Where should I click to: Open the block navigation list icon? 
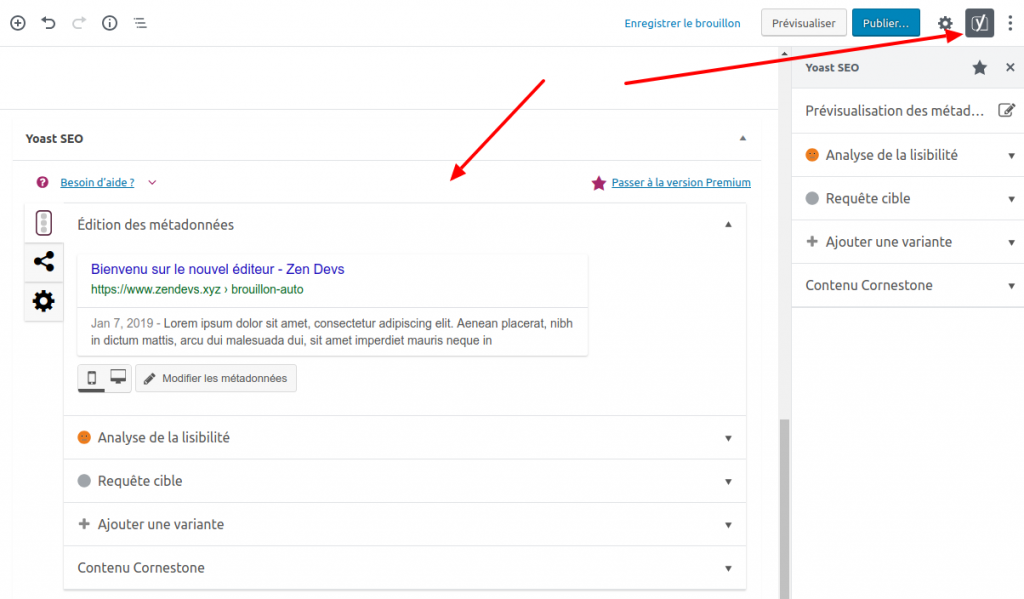(x=140, y=23)
